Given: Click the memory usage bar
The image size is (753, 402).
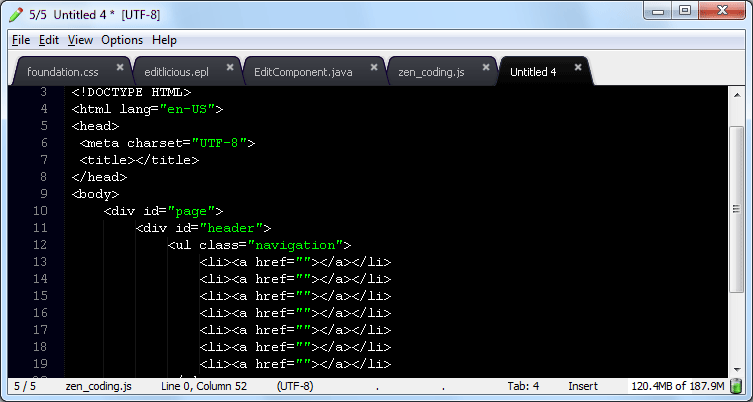Looking at the screenshot, I should pos(677,386).
